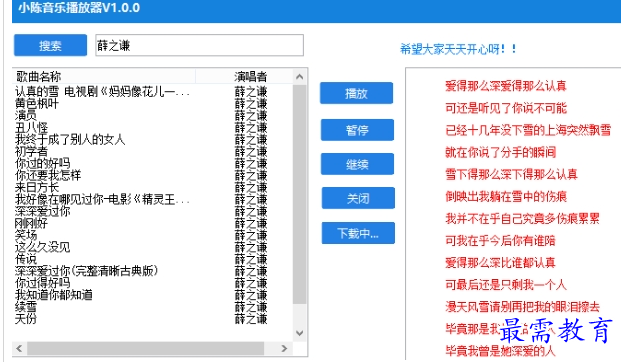Screen dimensions: 621x362
Task: Select the song 我终于成了别人的女人
Action: (x=70, y=139)
